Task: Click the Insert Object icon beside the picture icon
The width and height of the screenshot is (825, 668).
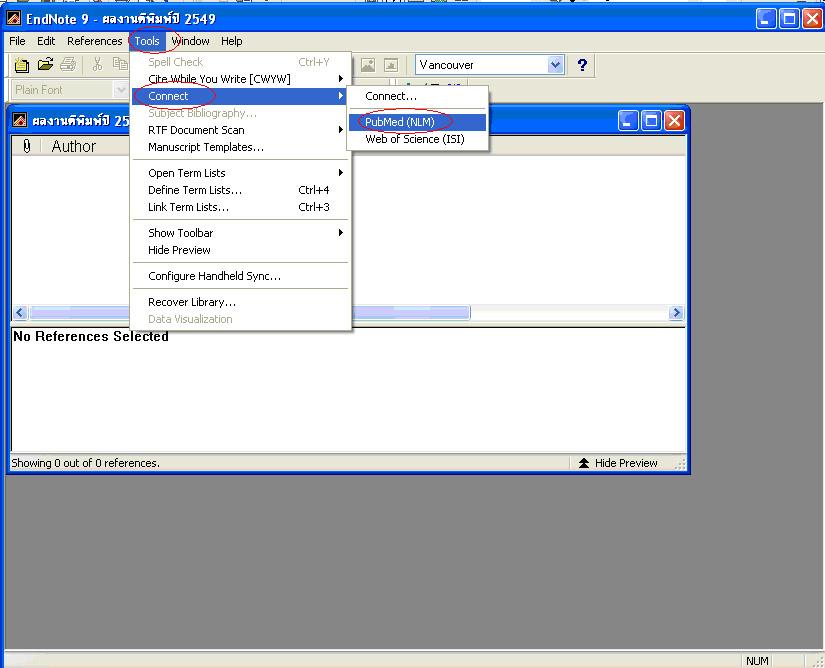Action: click(391, 65)
